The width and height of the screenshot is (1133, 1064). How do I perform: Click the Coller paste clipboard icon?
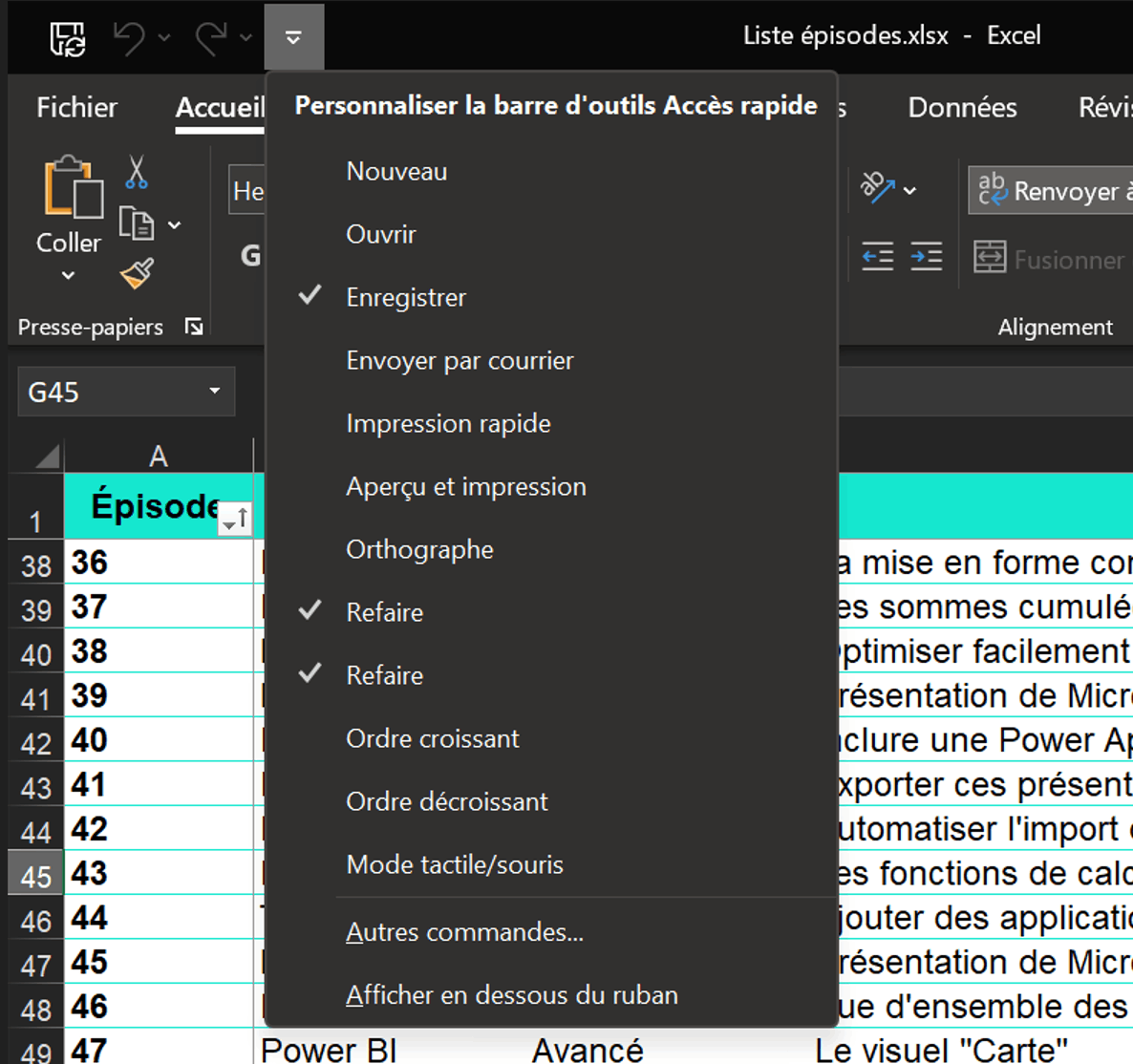pos(73,187)
